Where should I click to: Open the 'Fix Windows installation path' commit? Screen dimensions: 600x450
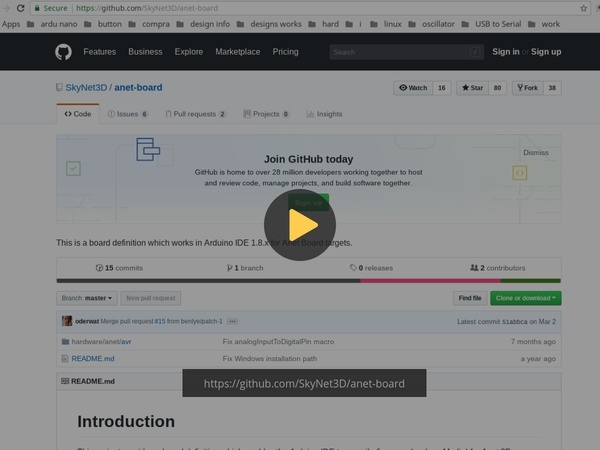[x=270, y=359]
